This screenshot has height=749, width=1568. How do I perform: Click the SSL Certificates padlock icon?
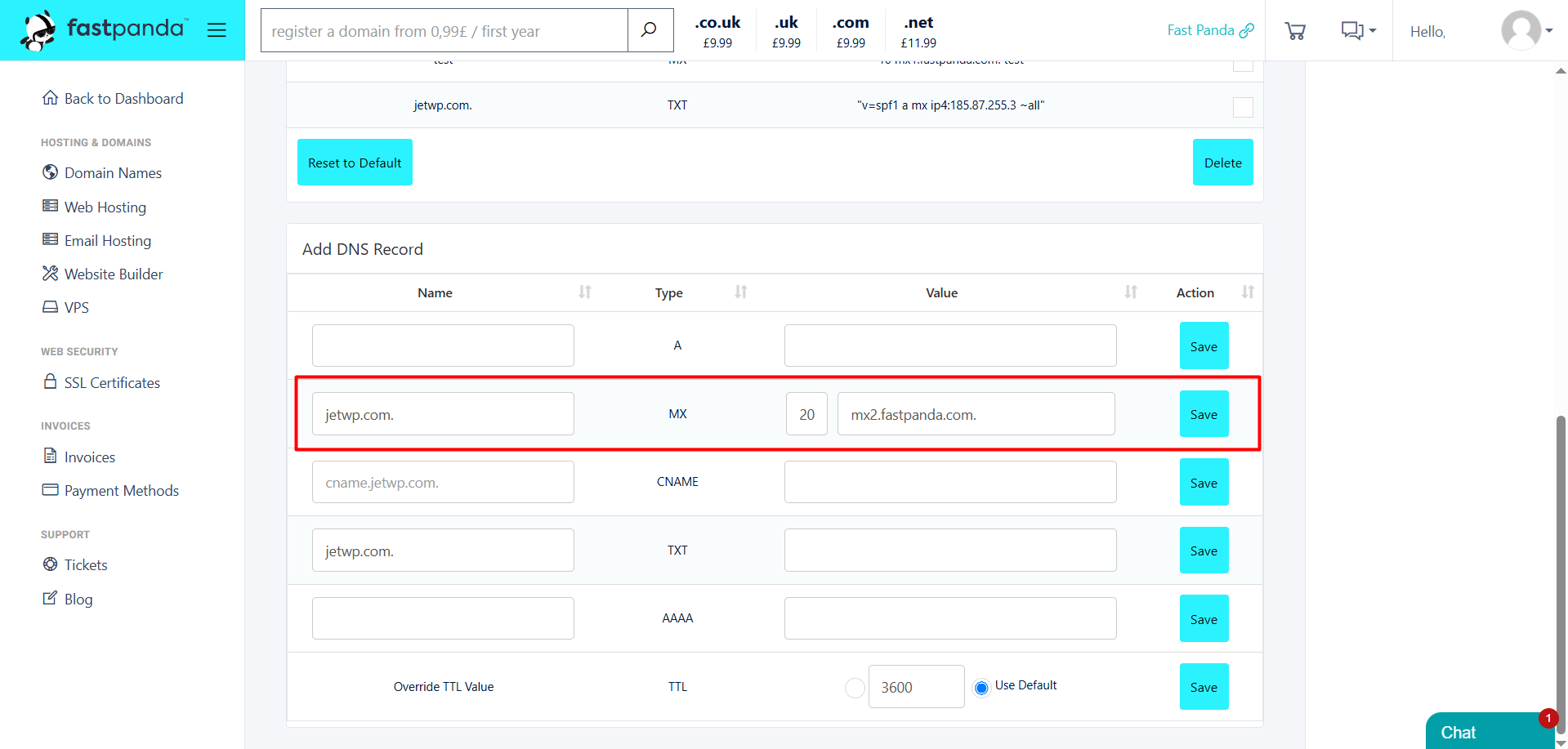tap(50, 381)
